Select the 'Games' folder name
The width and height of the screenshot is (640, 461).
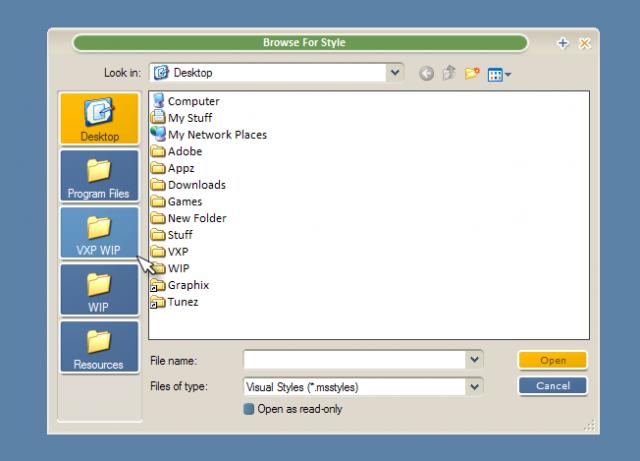tap(185, 202)
